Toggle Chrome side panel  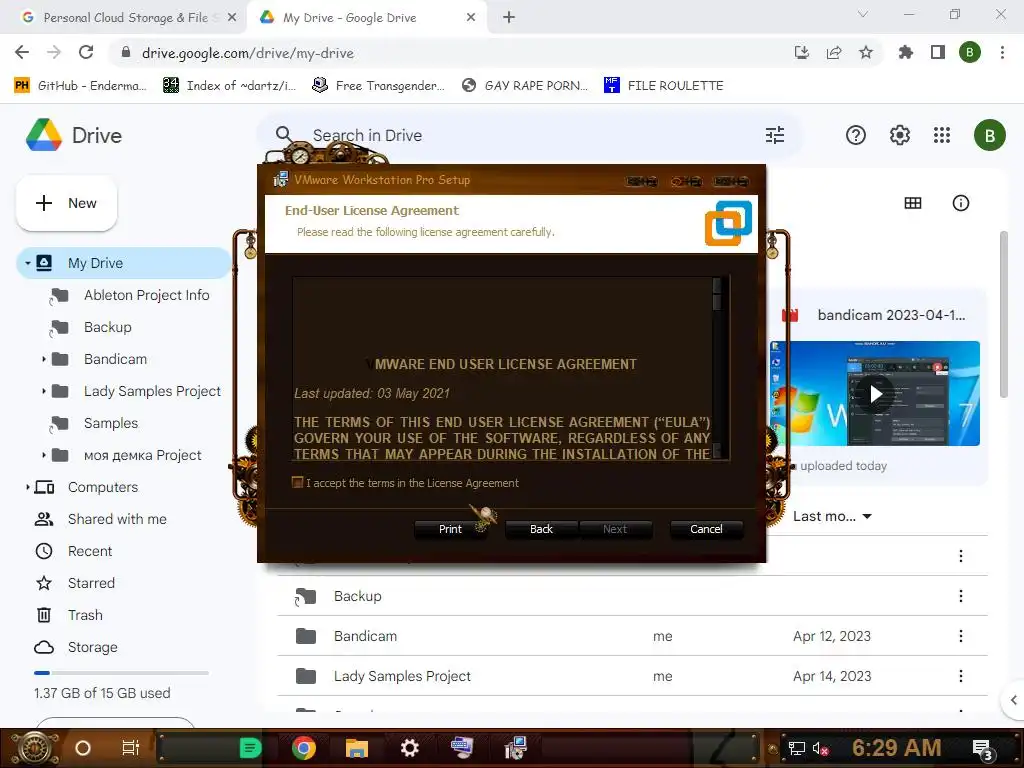click(937, 52)
